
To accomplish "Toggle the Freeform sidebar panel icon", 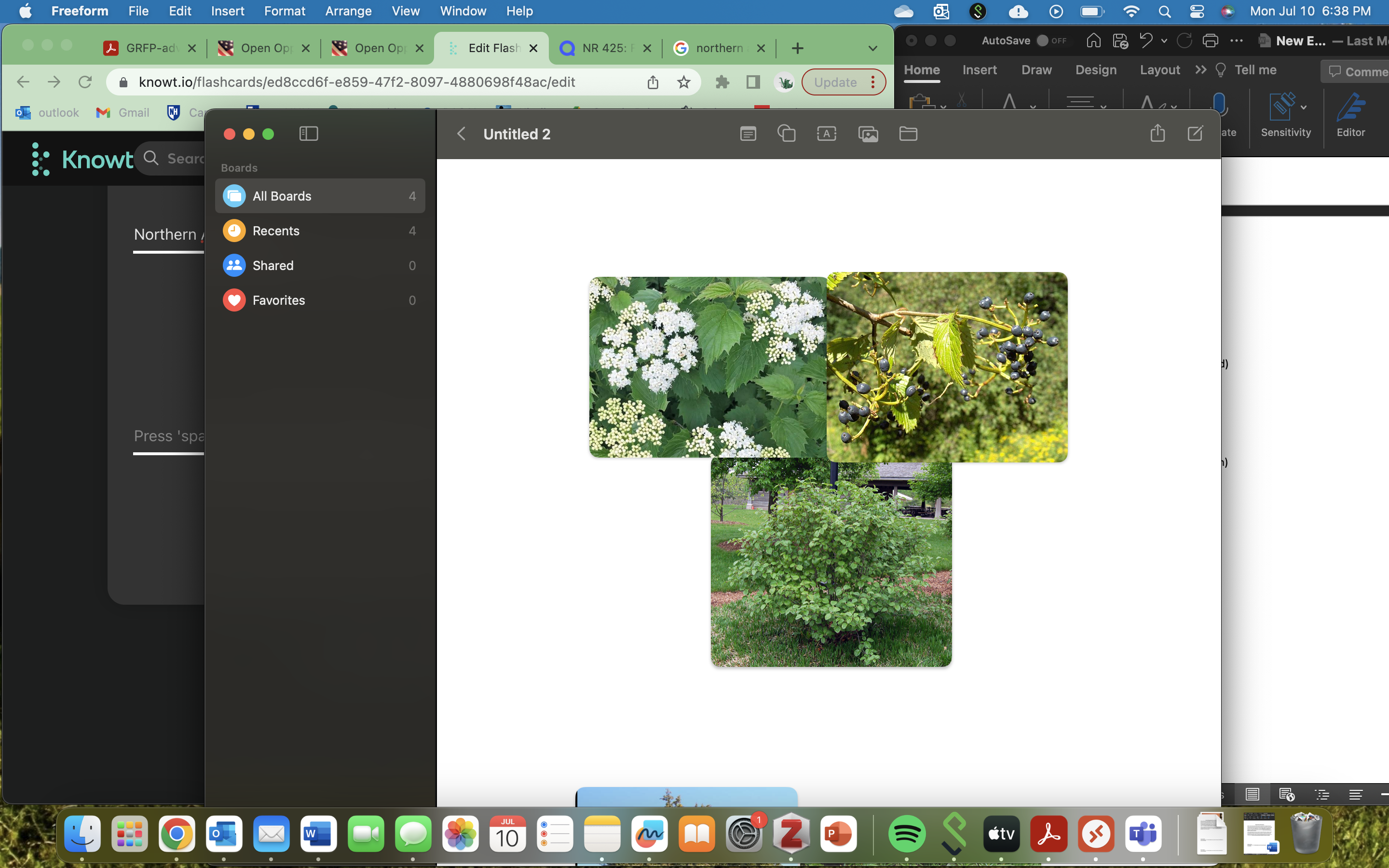I will coord(309,134).
